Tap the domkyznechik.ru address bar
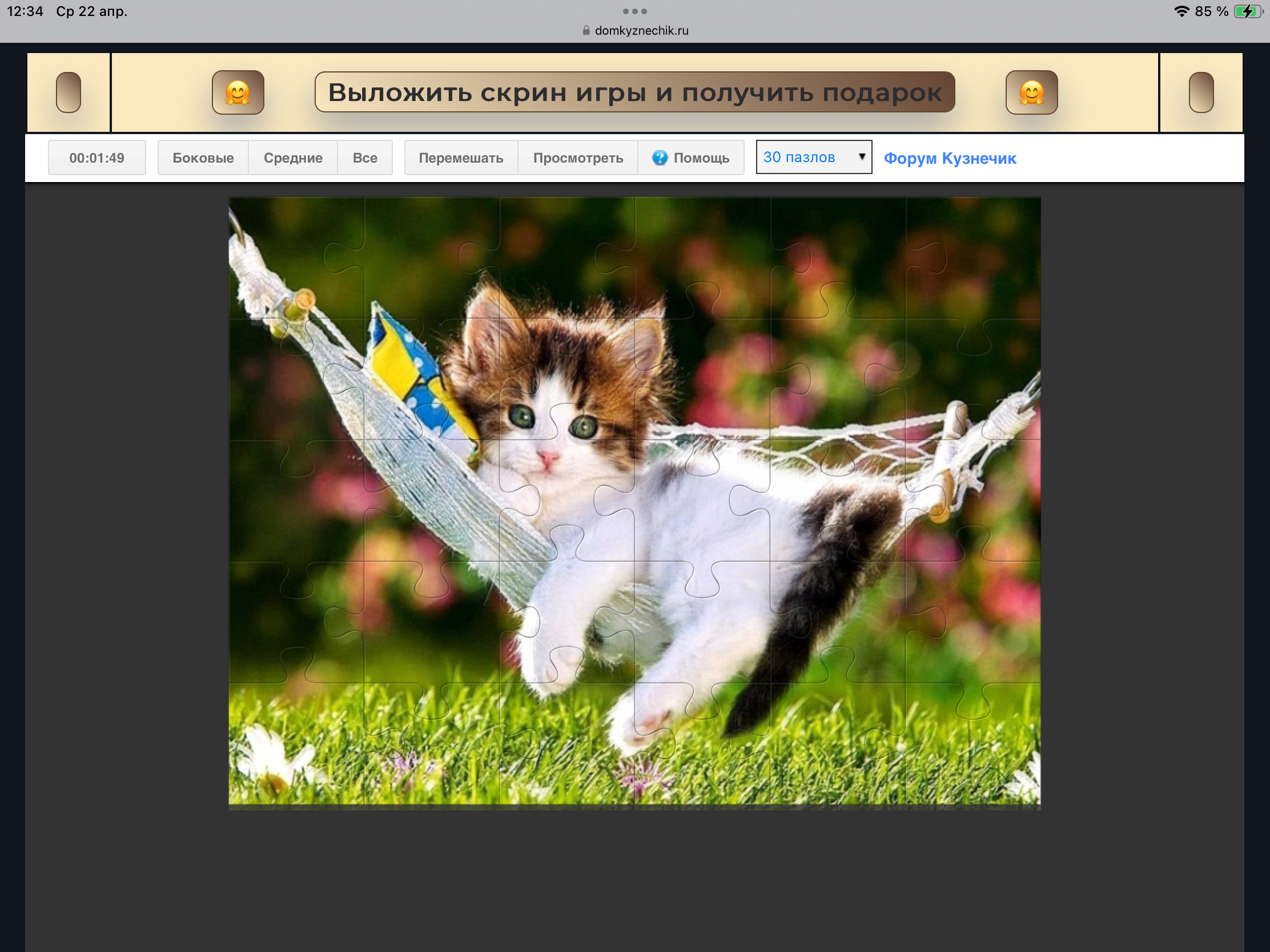The image size is (1270, 952). [641, 30]
